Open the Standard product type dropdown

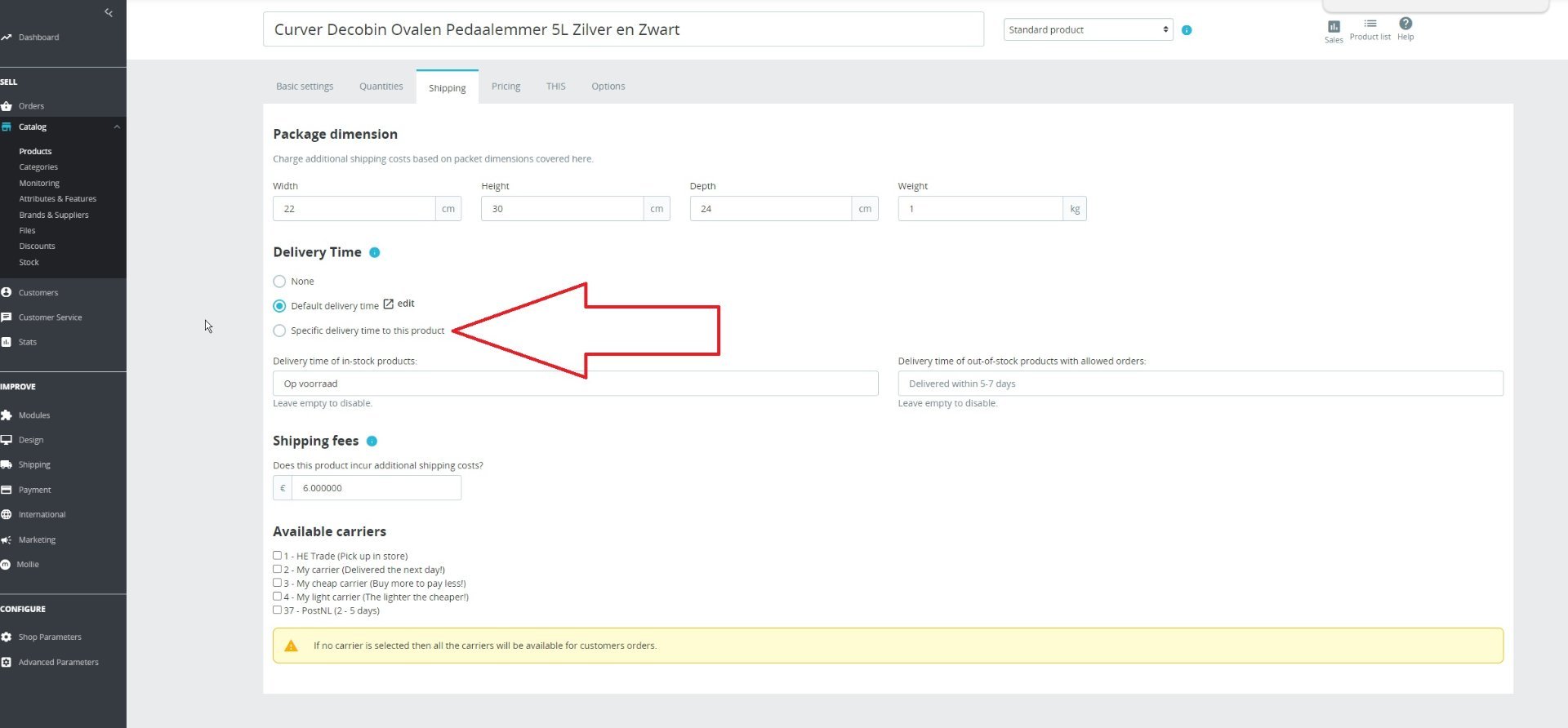coord(1088,30)
